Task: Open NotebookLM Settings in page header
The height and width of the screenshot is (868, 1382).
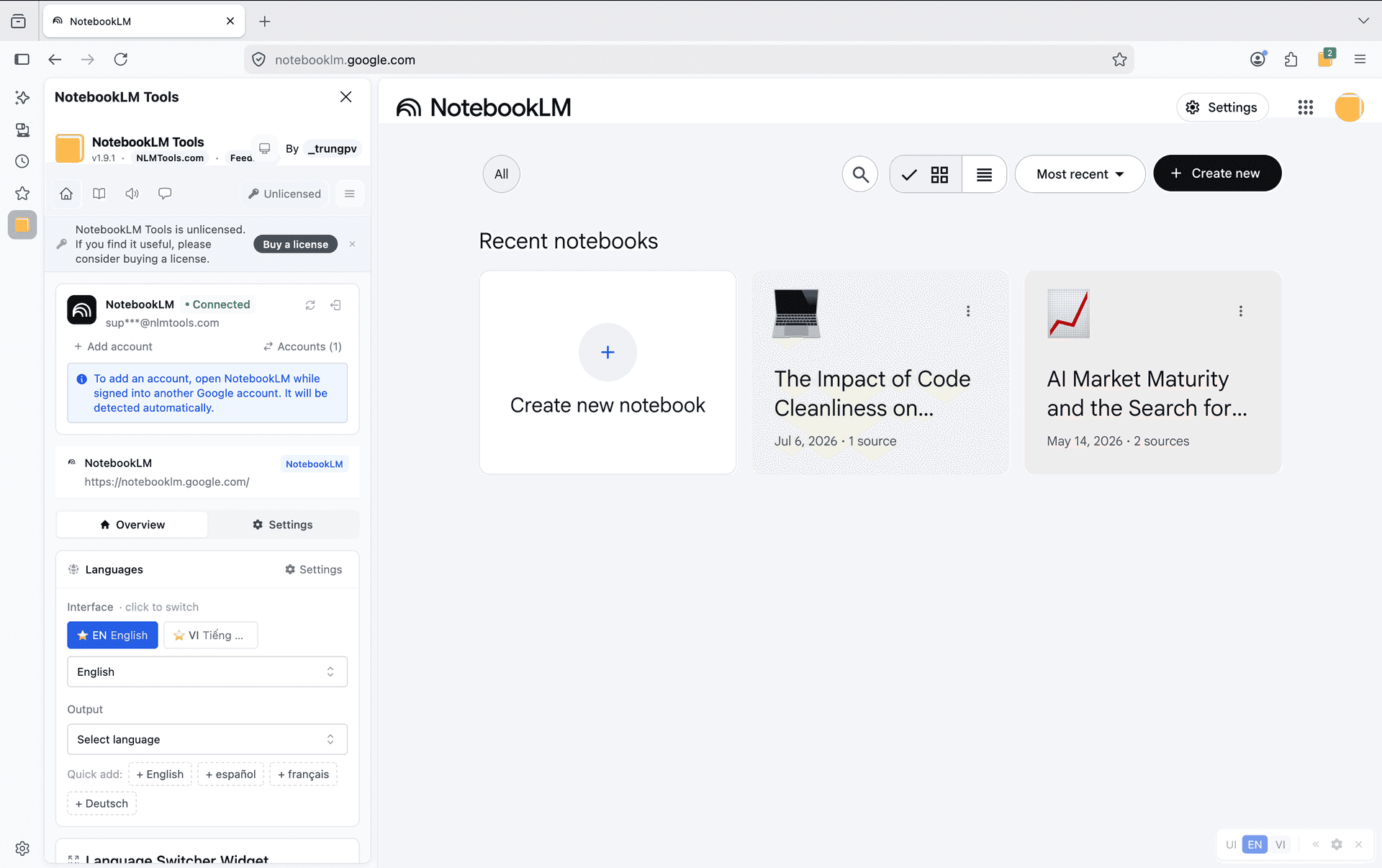Action: 1222,107
